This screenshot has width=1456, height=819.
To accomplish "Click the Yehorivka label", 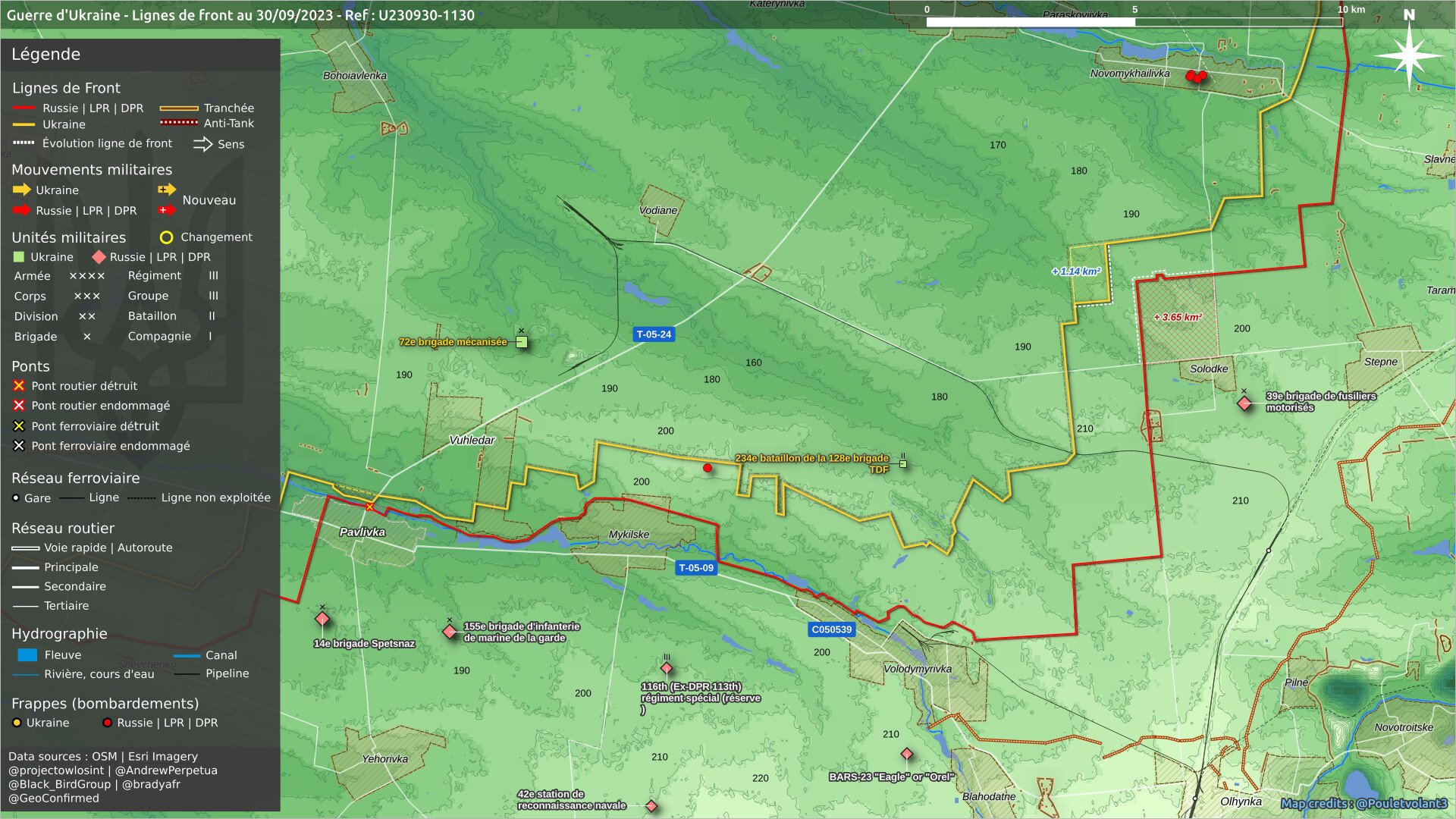I will click(x=384, y=758).
